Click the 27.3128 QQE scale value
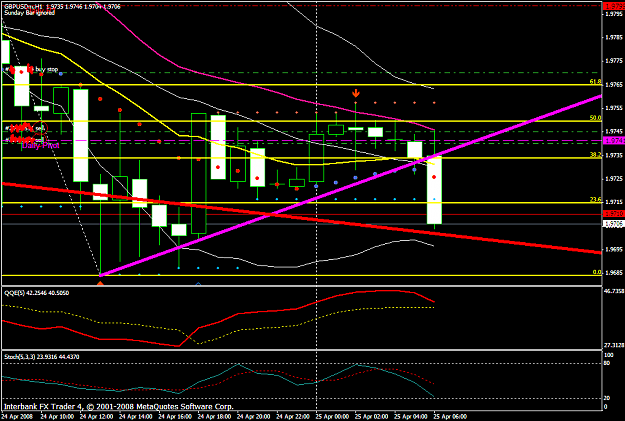This screenshot has height=421, width=625. pyautogui.click(x=614, y=345)
